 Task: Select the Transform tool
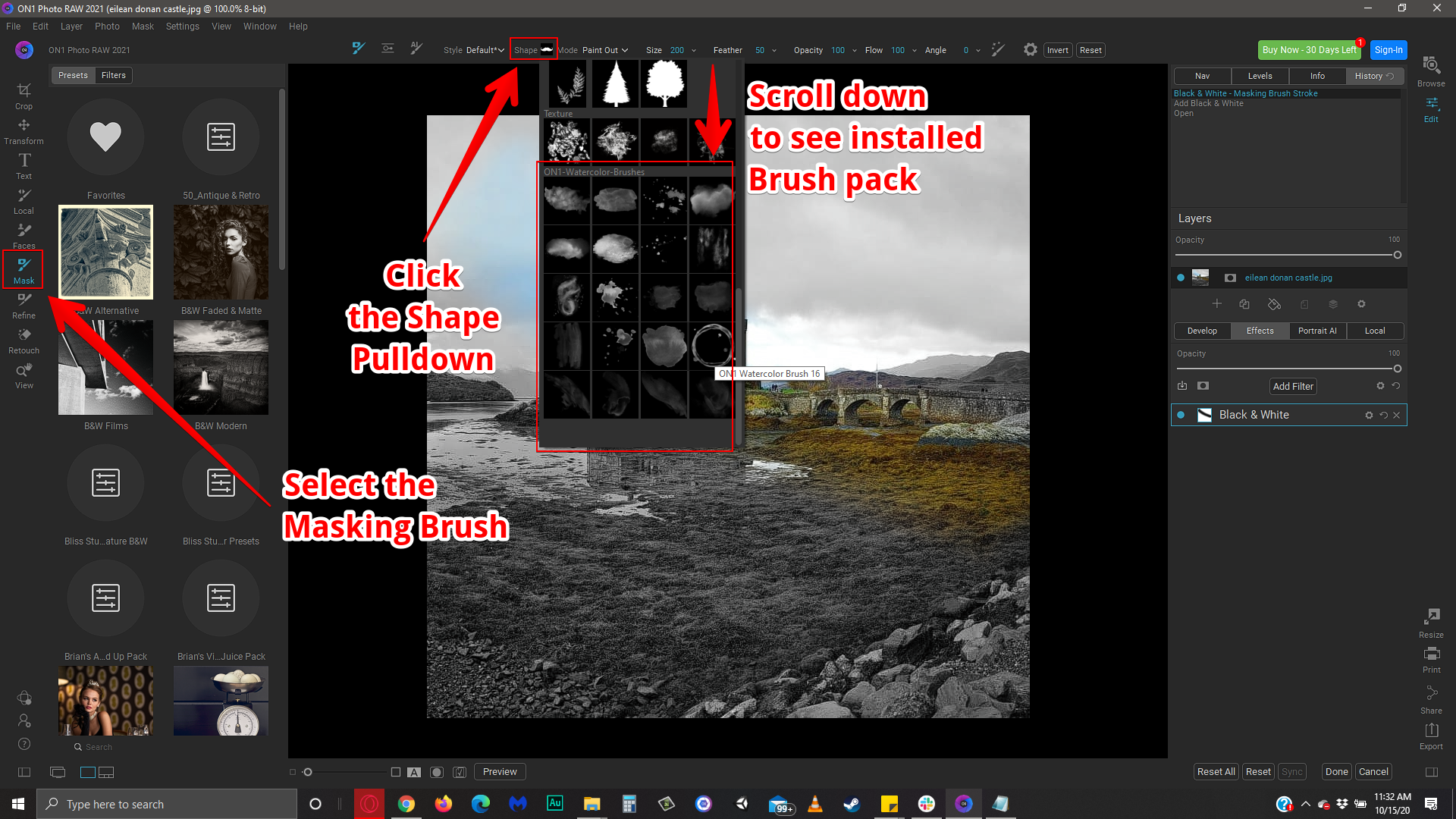point(24,130)
